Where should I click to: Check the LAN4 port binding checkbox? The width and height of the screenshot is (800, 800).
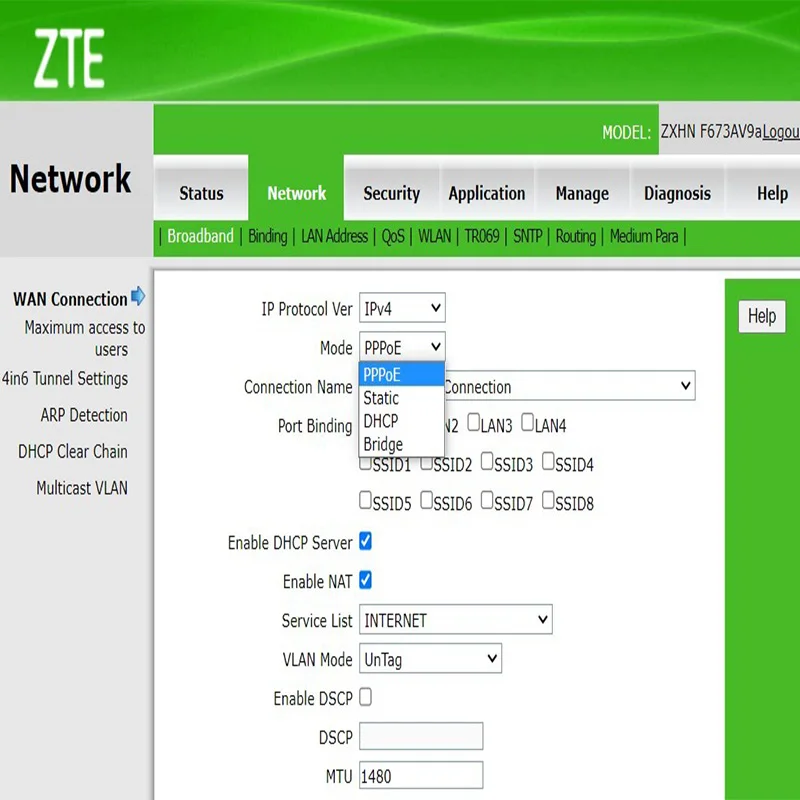pos(527,423)
